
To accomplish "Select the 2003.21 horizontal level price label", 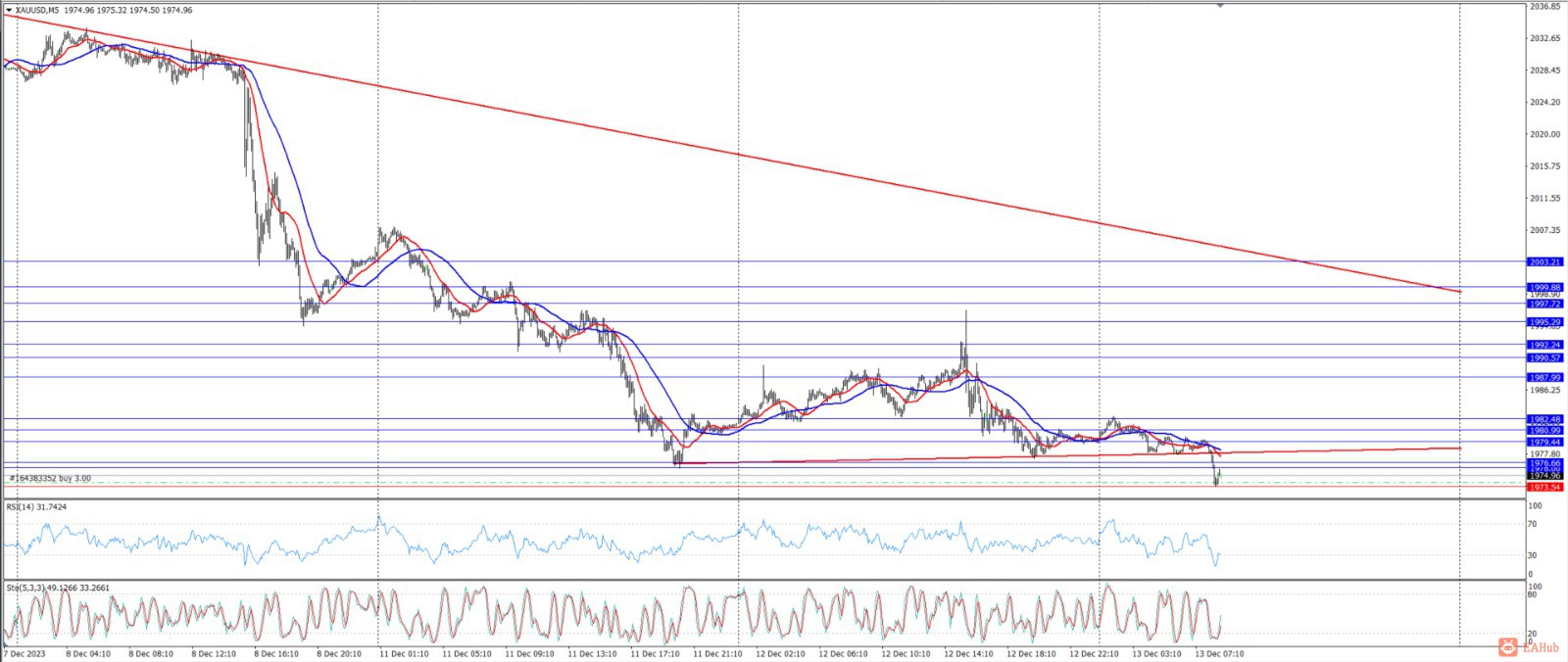I will [x=1545, y=261].
